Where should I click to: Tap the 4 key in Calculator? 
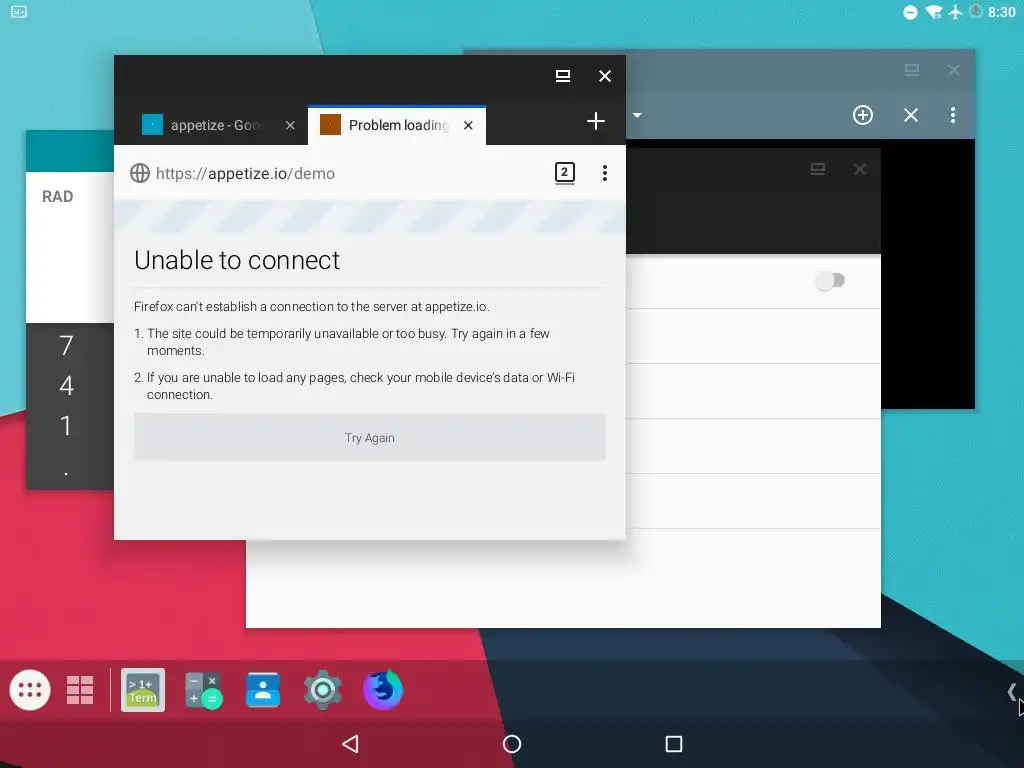point(66,385)
